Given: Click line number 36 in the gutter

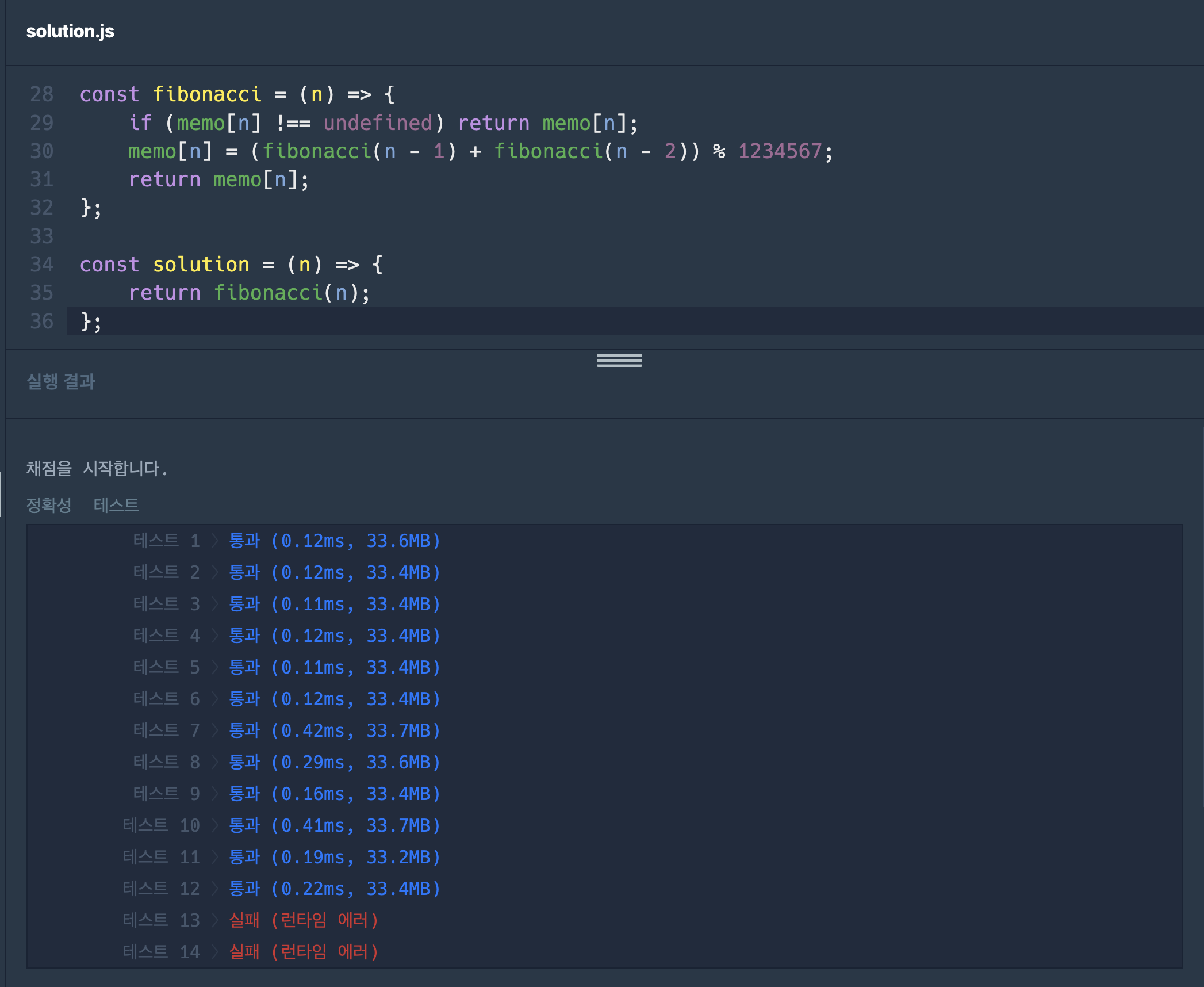Looking at the screenshot, I should [x=41, y=321].
